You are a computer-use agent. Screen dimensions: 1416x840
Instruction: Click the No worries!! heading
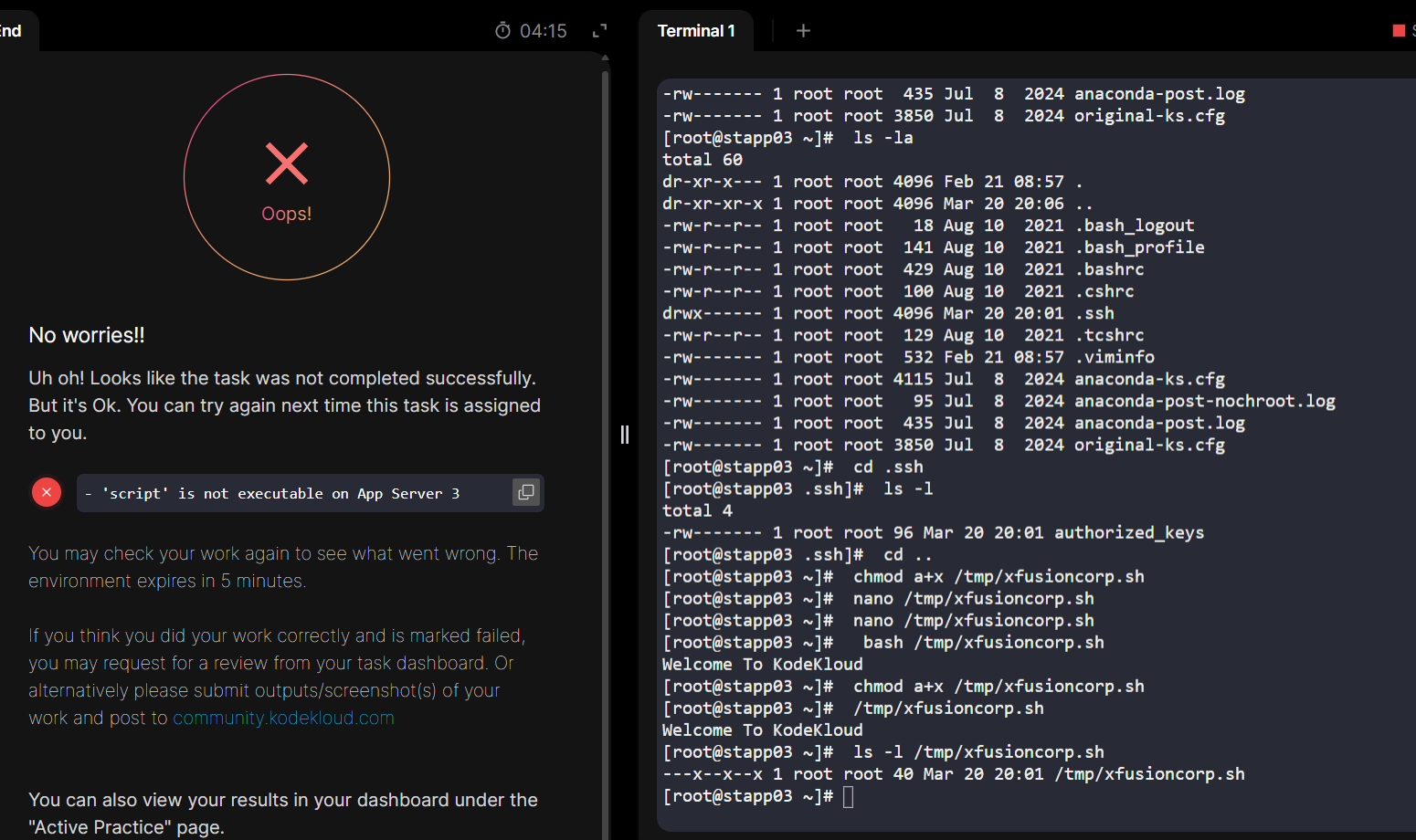tap(87, 335)
